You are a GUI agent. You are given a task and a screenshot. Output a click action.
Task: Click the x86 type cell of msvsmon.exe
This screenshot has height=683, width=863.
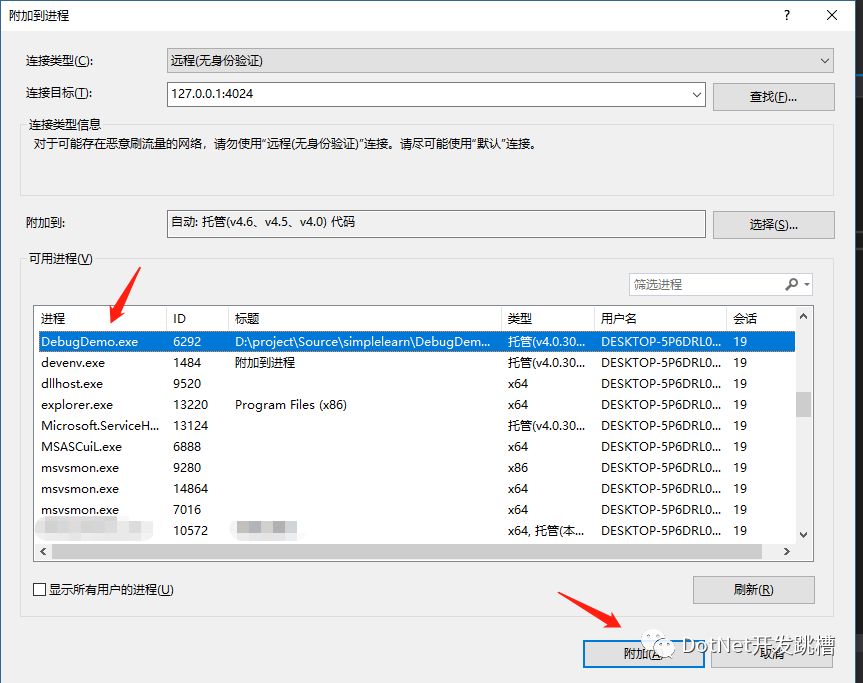[x=517, y=468]
